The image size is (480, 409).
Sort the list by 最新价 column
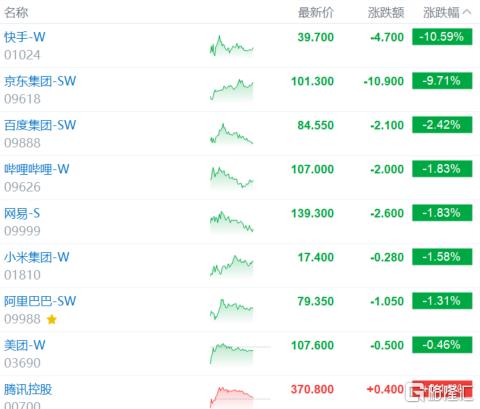316,13
